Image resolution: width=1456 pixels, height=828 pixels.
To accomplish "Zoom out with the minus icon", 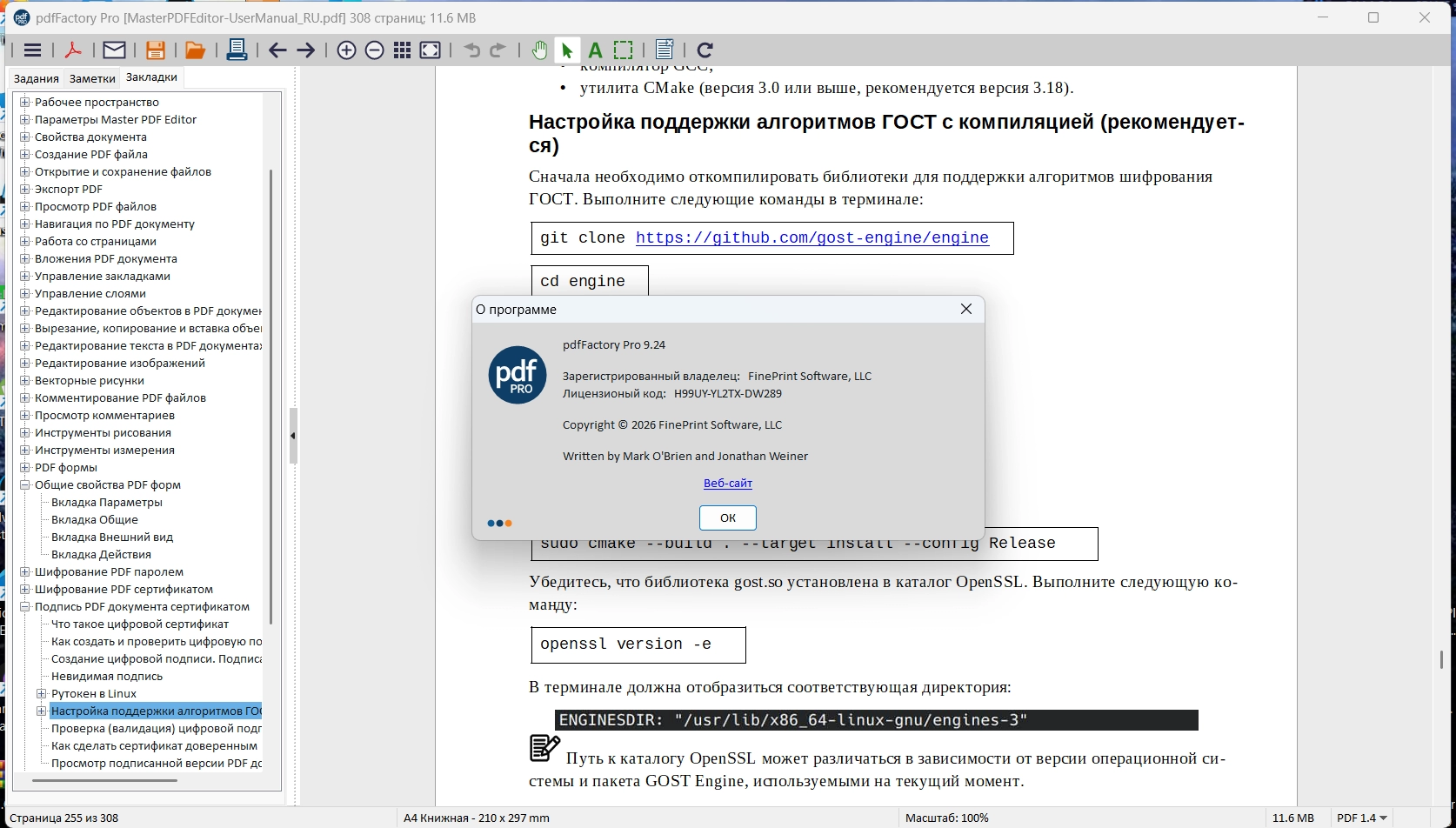I will [374, 50].
